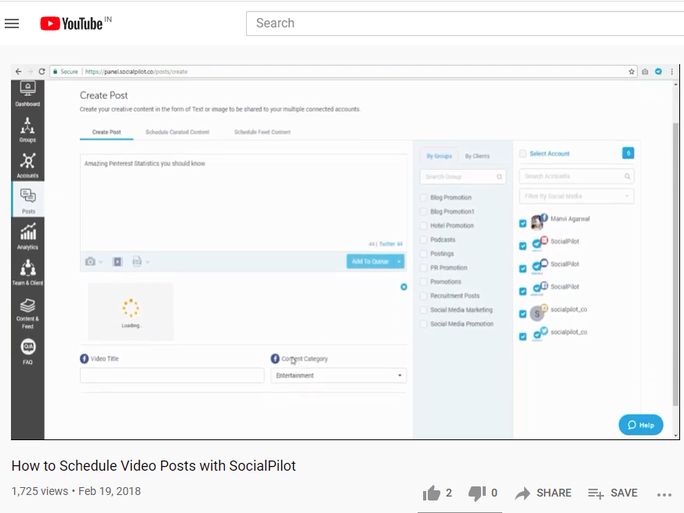Check the Social Media Promotion group

[x=423, y=324]
